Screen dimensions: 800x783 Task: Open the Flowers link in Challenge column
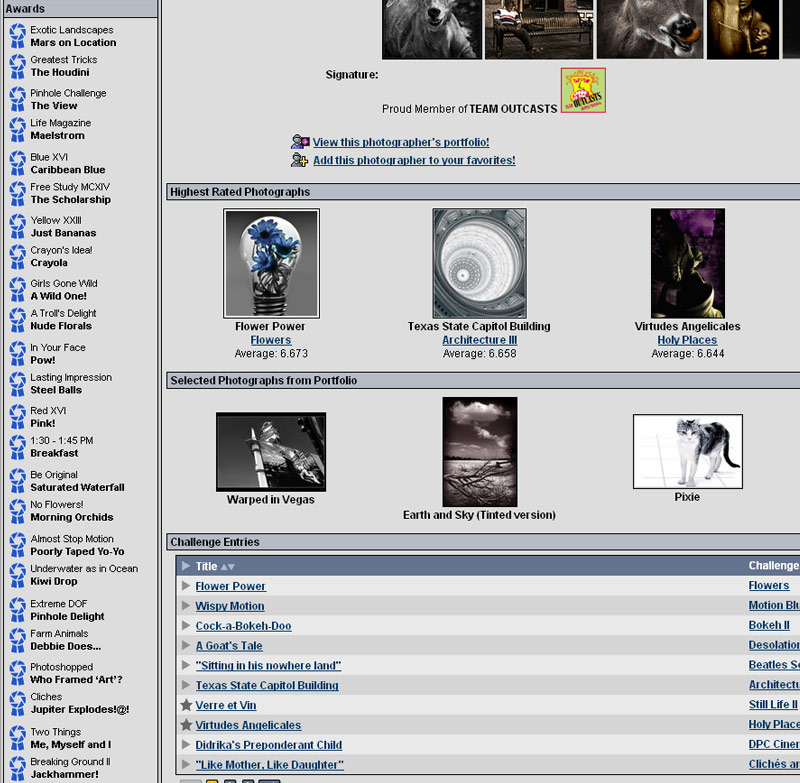coord(769,586)
